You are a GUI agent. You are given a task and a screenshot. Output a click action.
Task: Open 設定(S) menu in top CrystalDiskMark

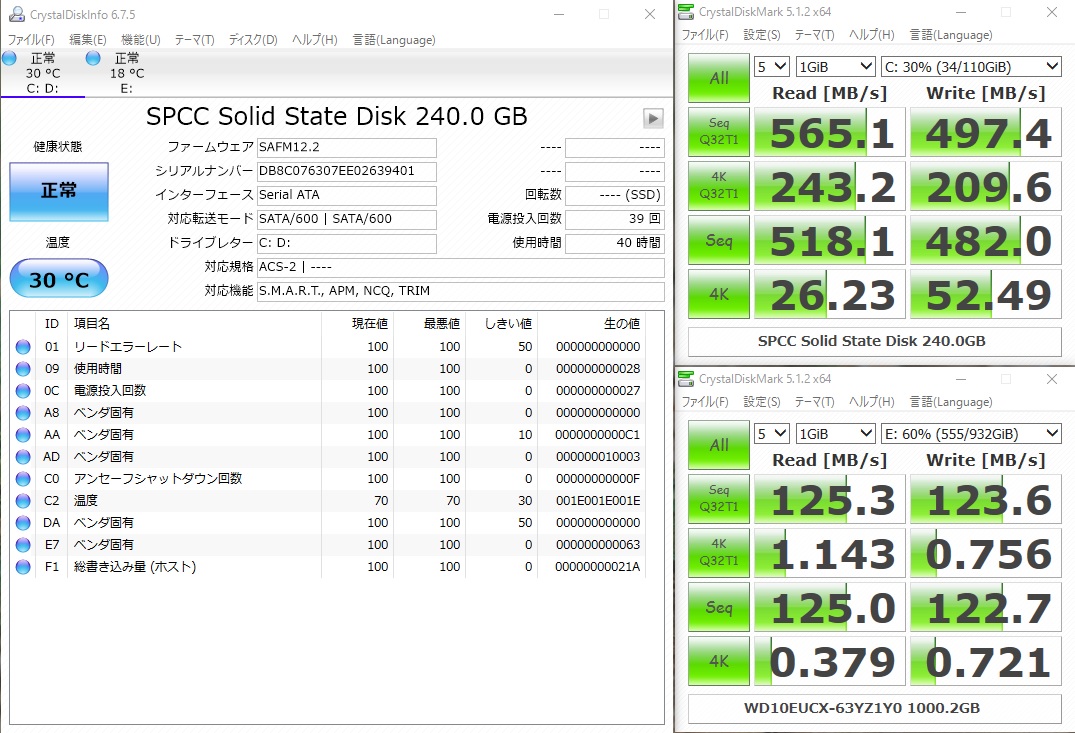coord(762,35)
